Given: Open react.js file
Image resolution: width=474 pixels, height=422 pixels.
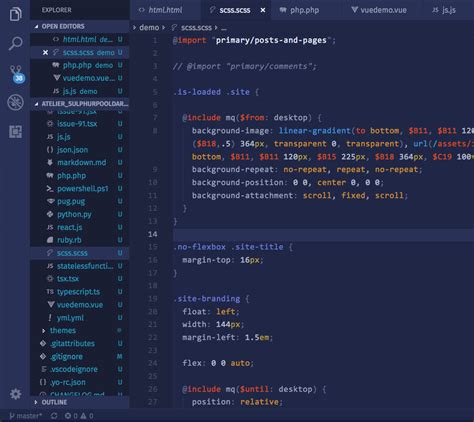Looking at the screenshot, I should tap(80, 227).
